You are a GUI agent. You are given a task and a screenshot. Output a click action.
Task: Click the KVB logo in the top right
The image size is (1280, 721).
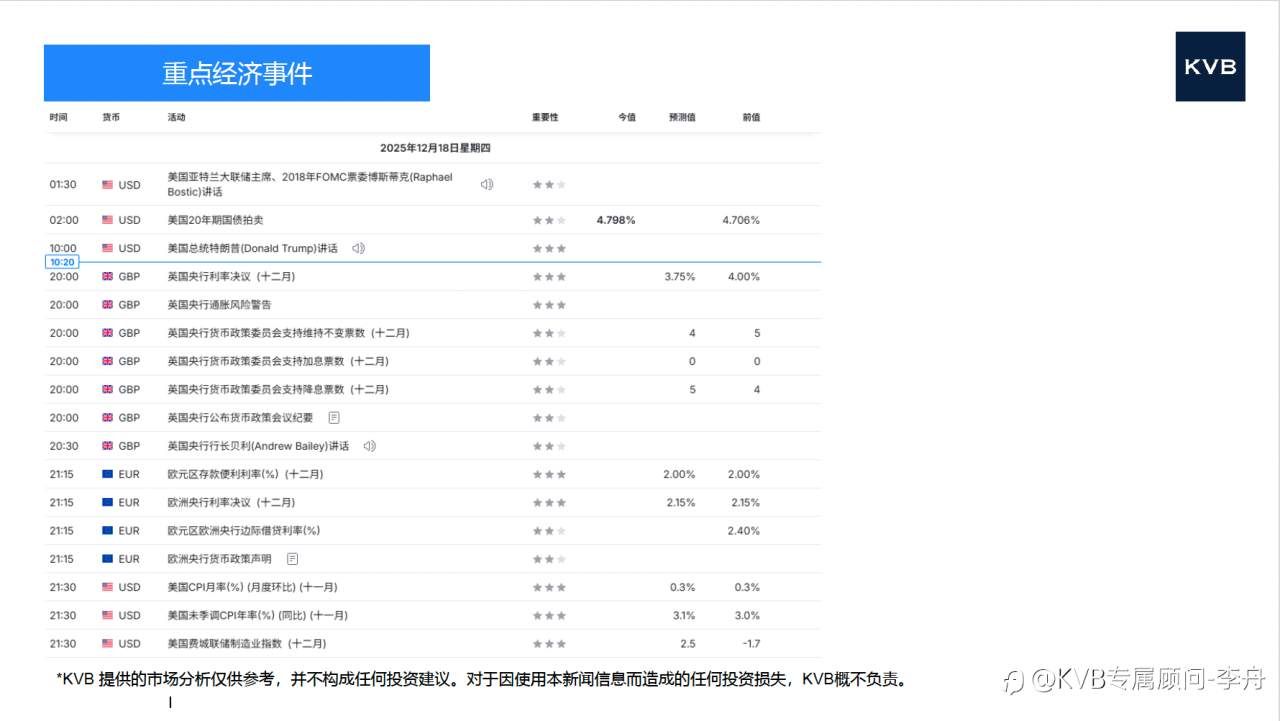(1210, 67)
